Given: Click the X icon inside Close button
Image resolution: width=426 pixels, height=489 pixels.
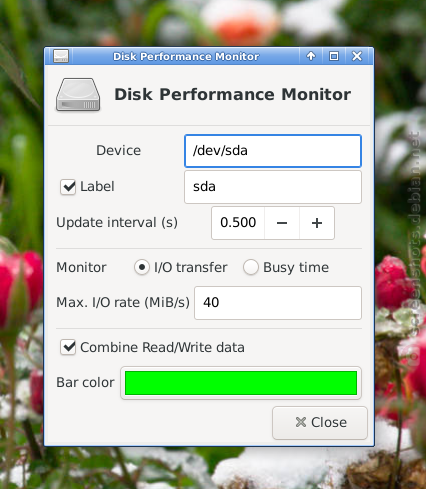Looking at the screenshot, I should click(301, 422).
